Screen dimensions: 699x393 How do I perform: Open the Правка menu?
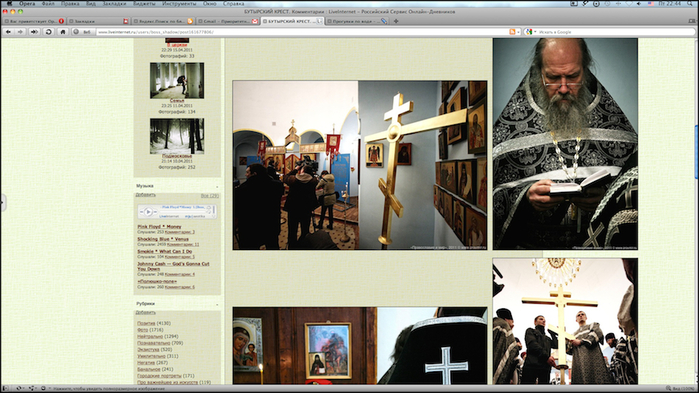(x=70, y=4)
